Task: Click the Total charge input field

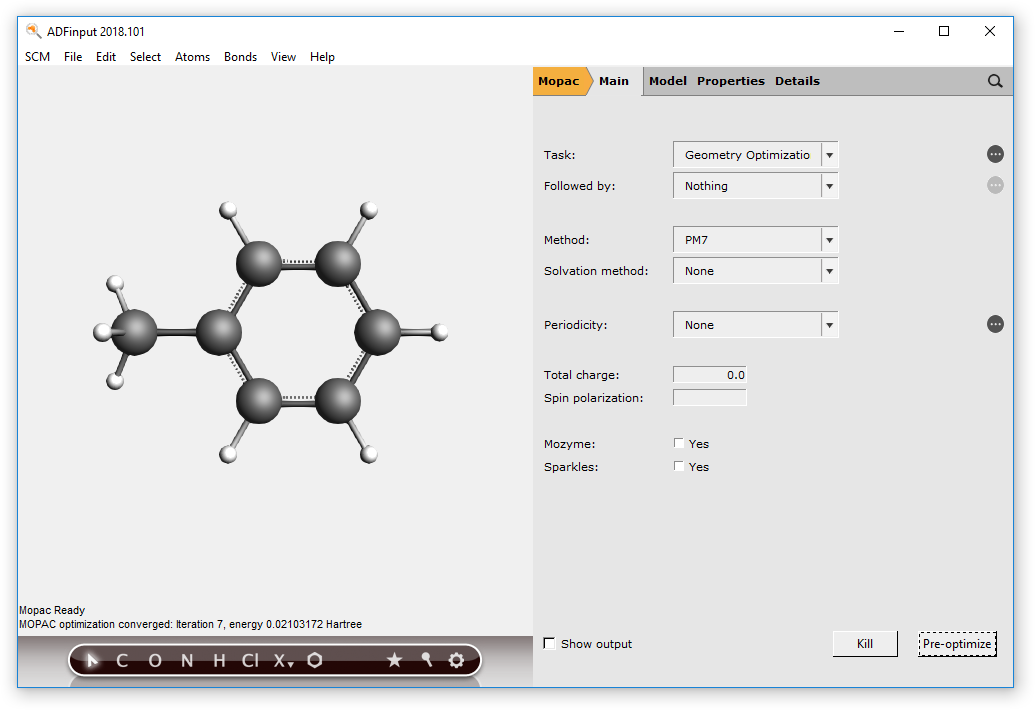Action: pyautogui.click(x=710, y=375)
